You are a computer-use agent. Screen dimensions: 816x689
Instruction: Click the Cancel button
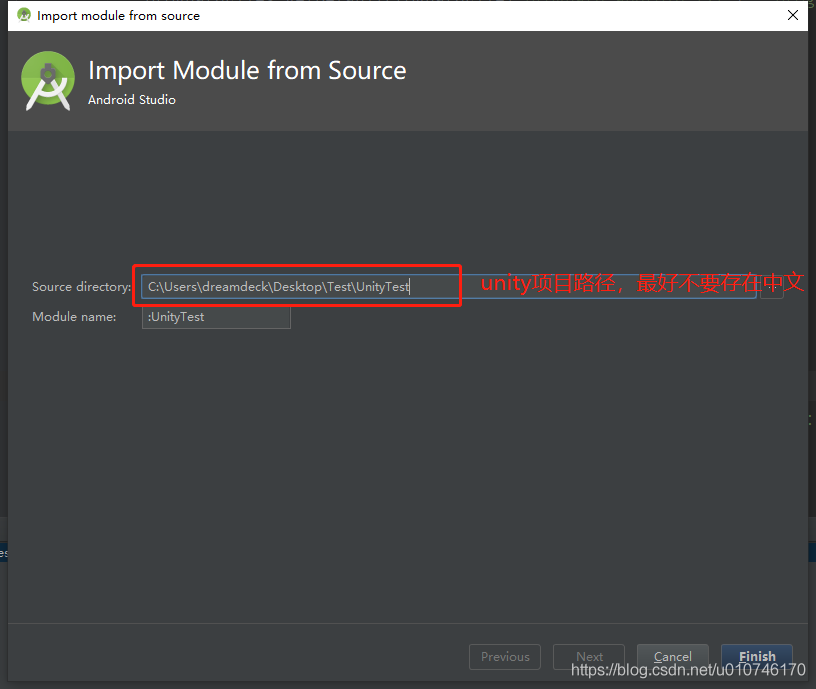pos(672,656)
